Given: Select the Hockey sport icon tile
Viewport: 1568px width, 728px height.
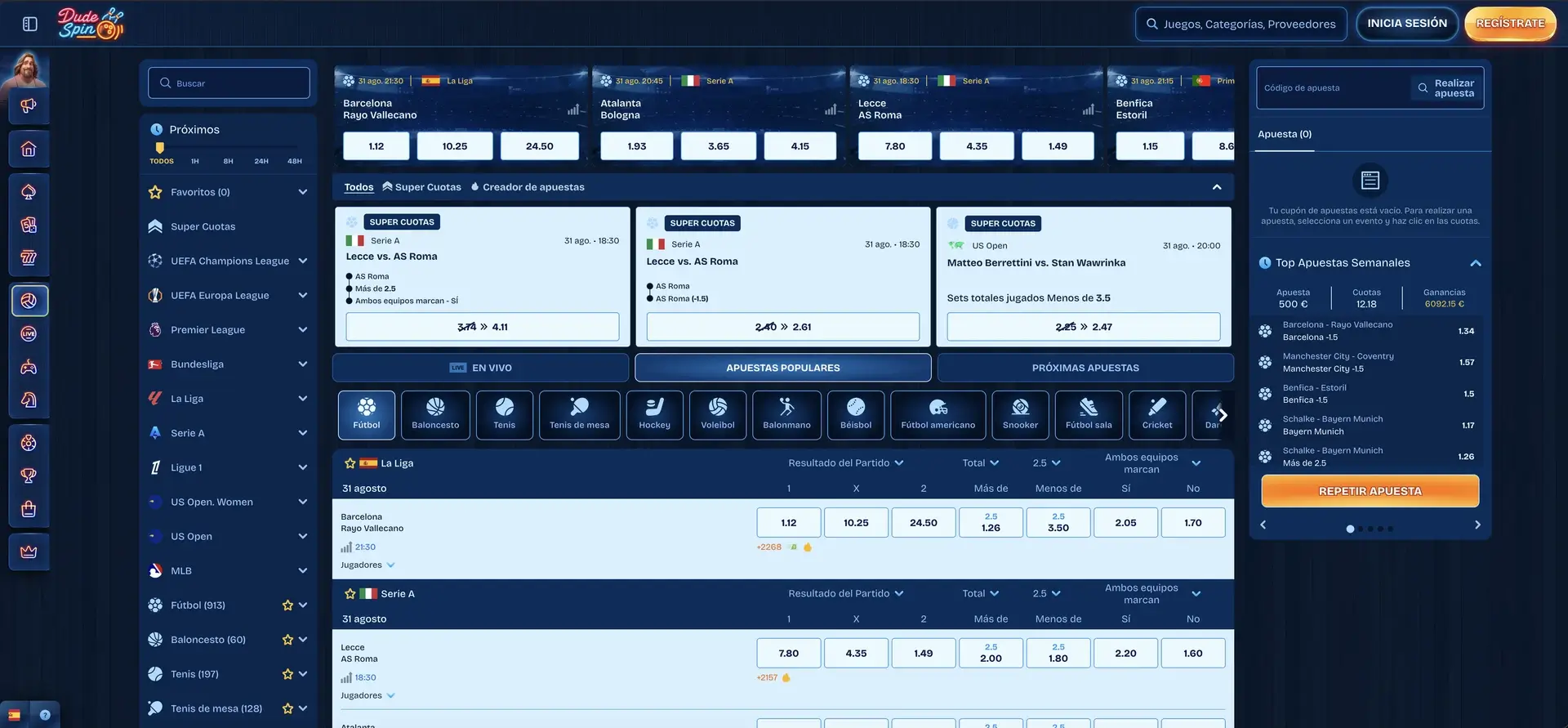Looking at the screenshot, I should [654, 415].
